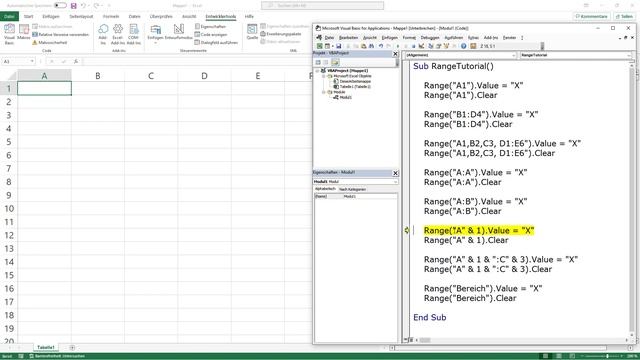This screenshot has height=360, width=640.
Task: Open VBA Datei menu
Action: tap(329, 38)
